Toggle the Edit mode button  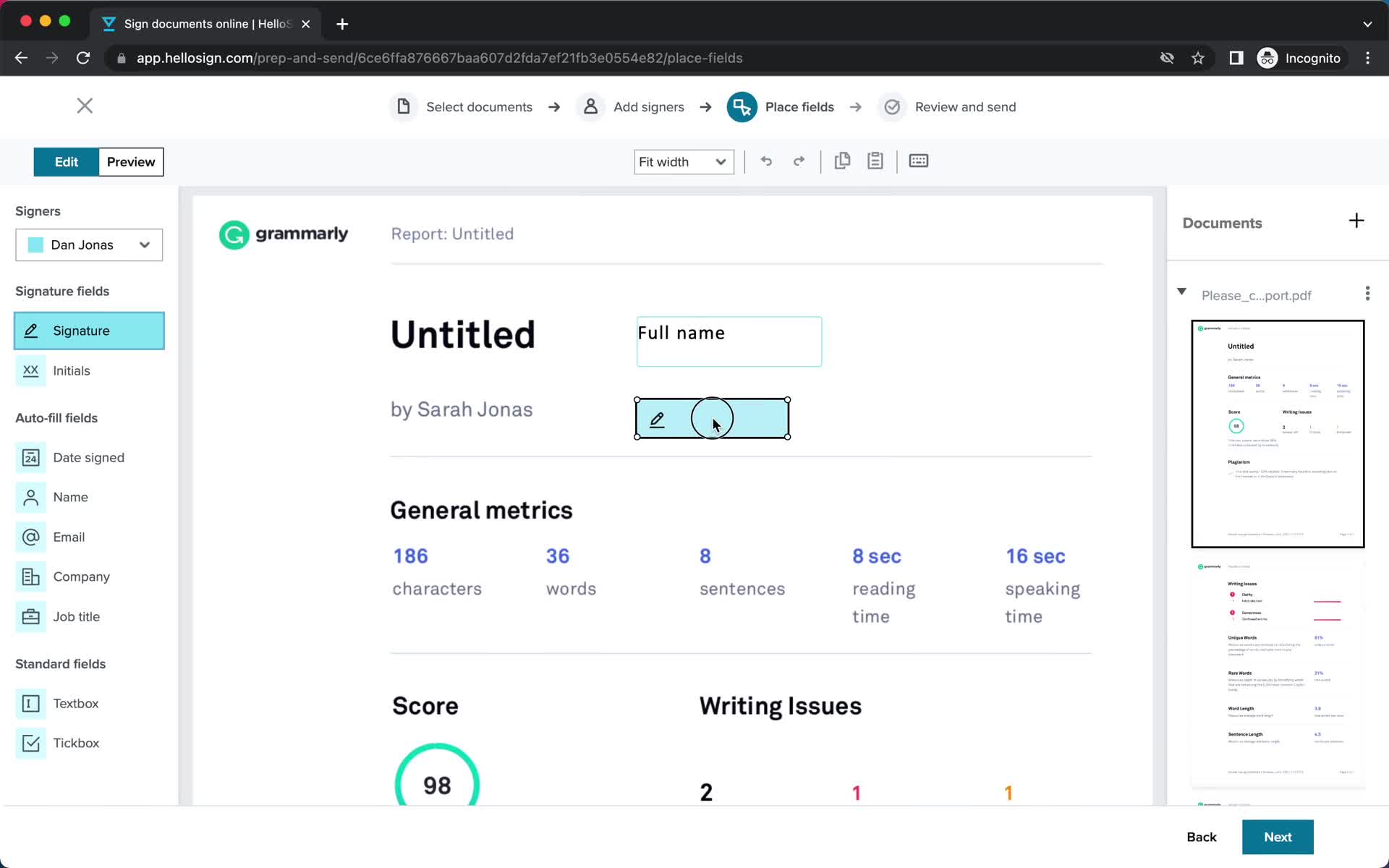point(66,161)
